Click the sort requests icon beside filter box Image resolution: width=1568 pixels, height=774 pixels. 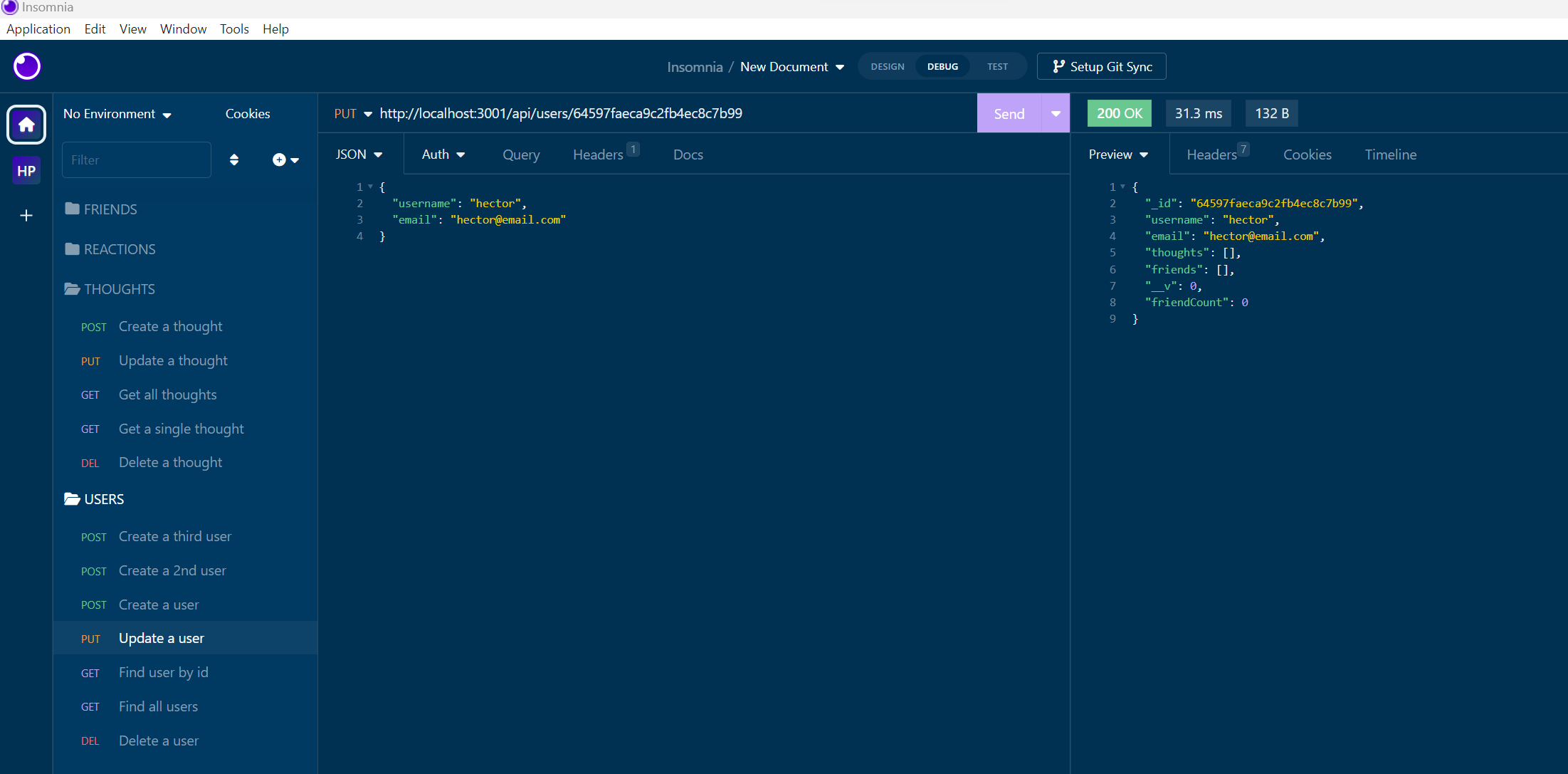click(x=234, y=159)
